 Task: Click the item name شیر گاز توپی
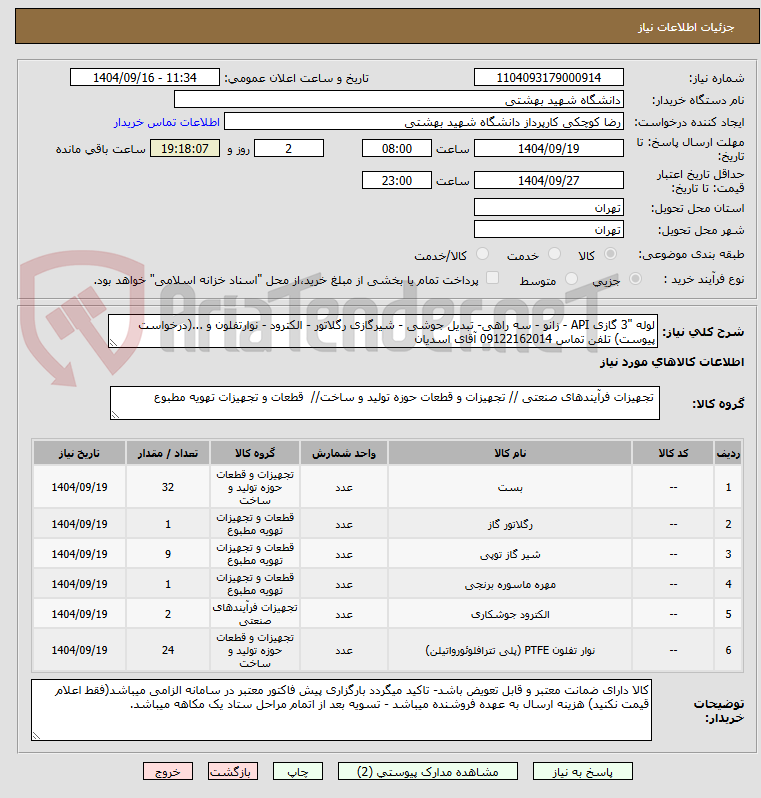coord(510,554)
